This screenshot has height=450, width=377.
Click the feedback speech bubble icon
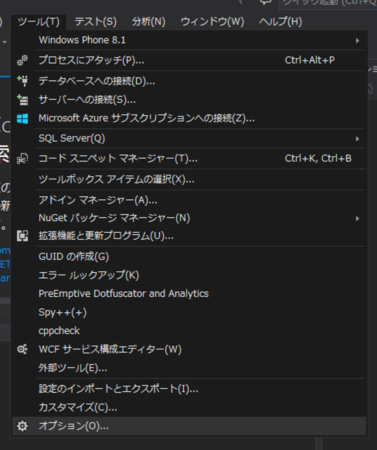point(266,2)
